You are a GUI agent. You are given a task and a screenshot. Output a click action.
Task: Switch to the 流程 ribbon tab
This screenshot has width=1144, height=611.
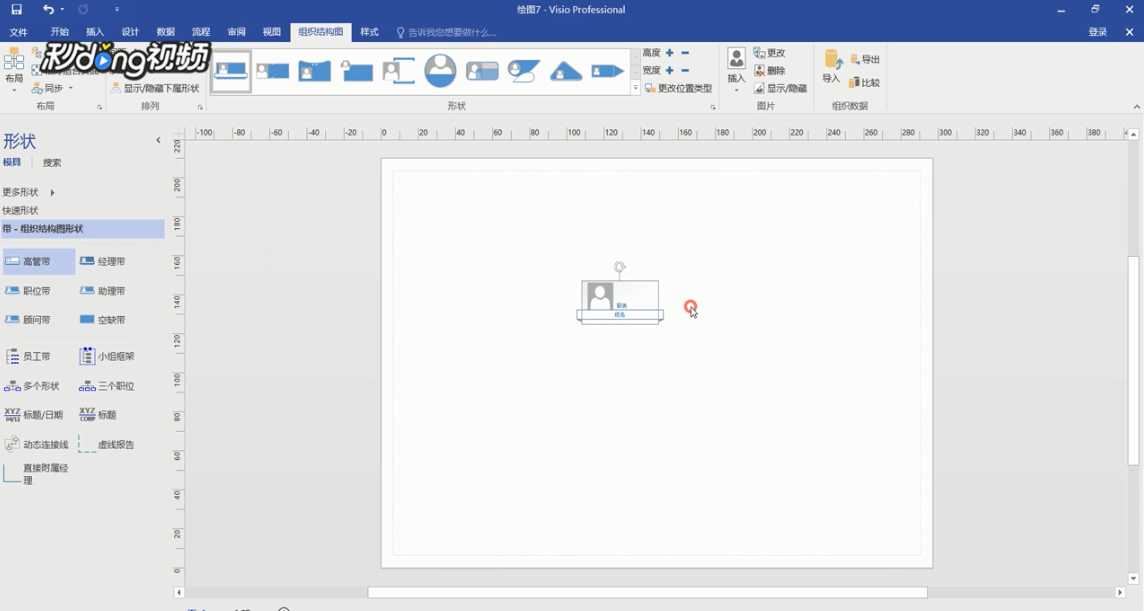click(x=201, y=32)
